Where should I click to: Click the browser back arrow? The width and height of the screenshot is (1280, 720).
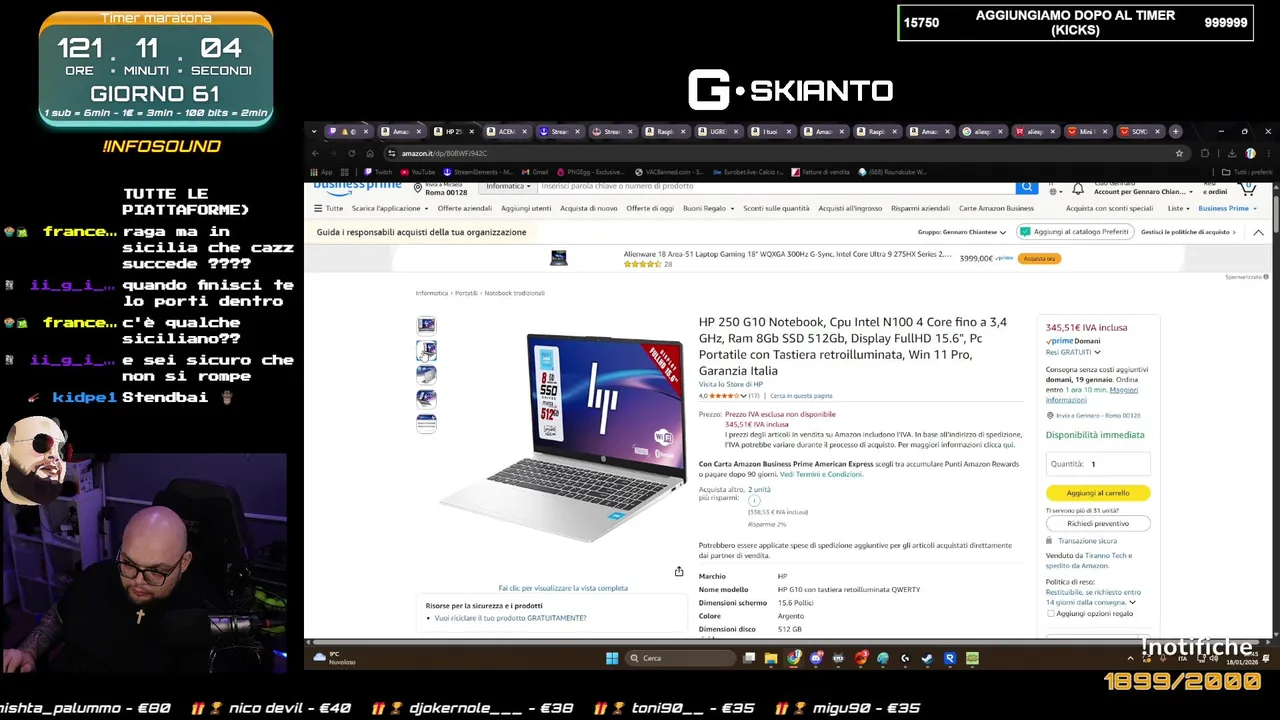[x=315, y=153]
